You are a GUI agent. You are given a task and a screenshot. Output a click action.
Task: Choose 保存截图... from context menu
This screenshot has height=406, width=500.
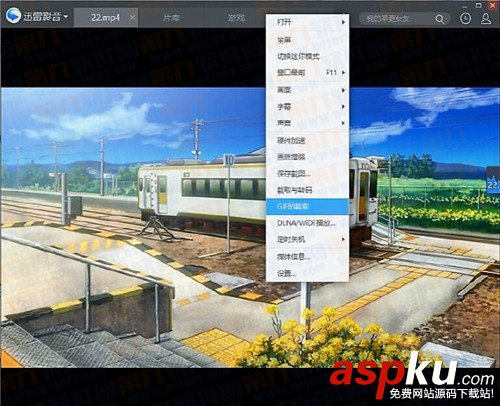307,174
